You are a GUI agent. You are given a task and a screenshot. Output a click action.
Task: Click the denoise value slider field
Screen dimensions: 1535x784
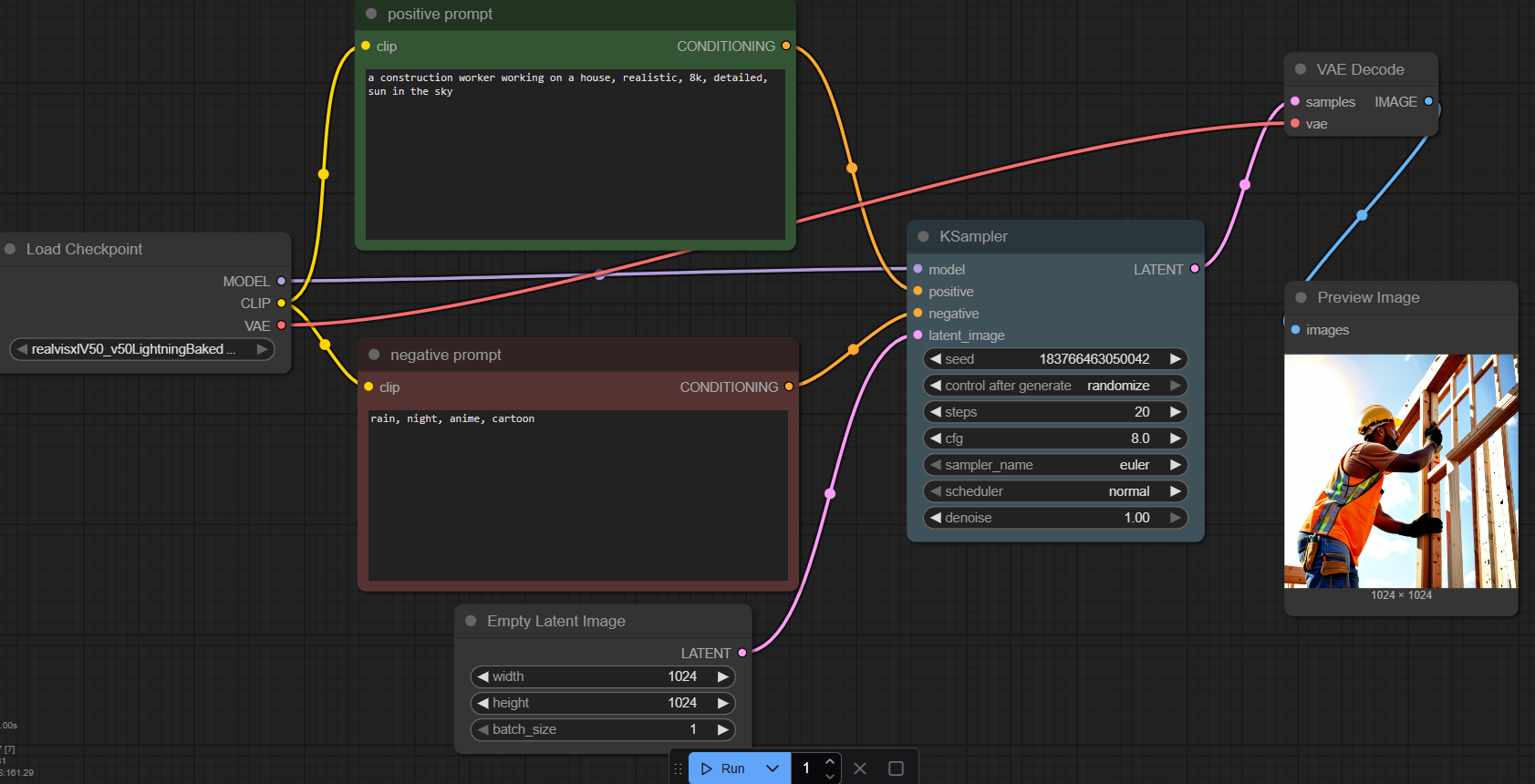[x=1055, y=518]
